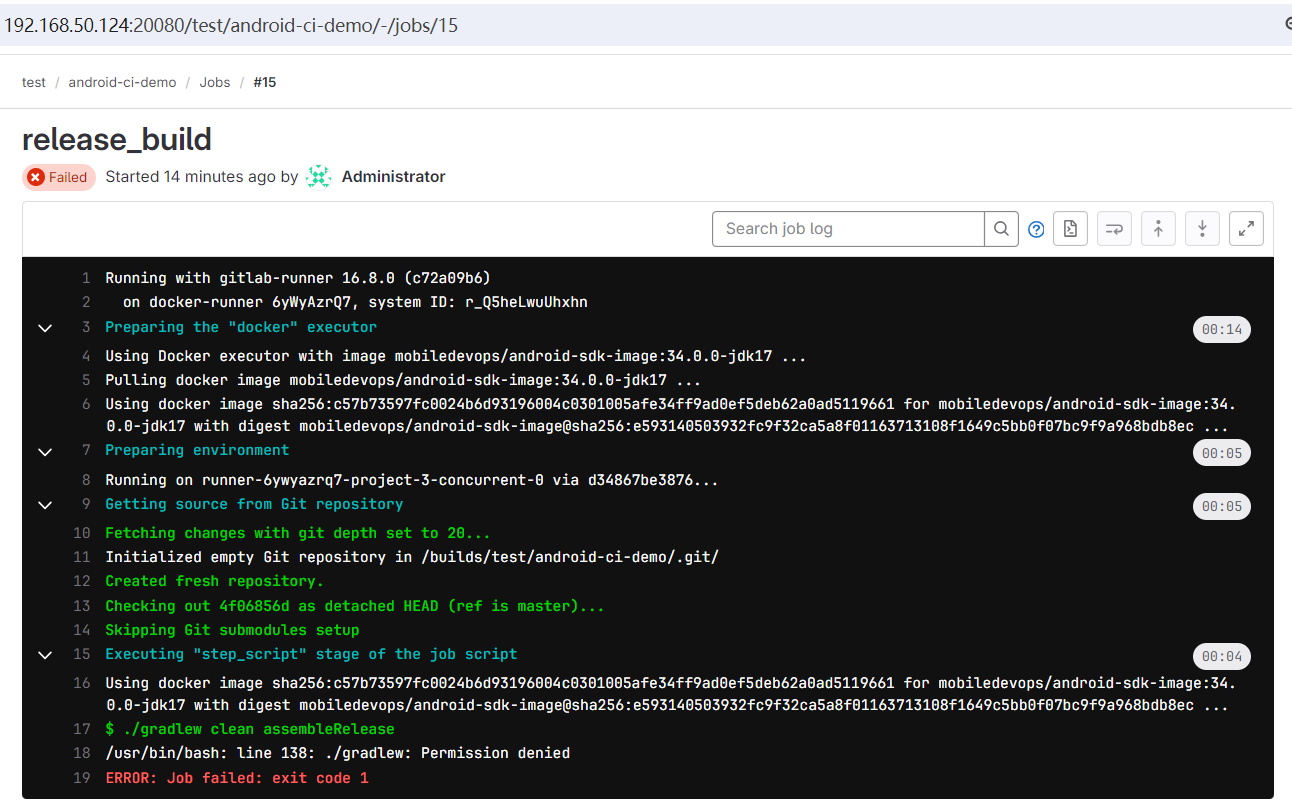Collapse the Preparing environment section

(x=45, y=452)
